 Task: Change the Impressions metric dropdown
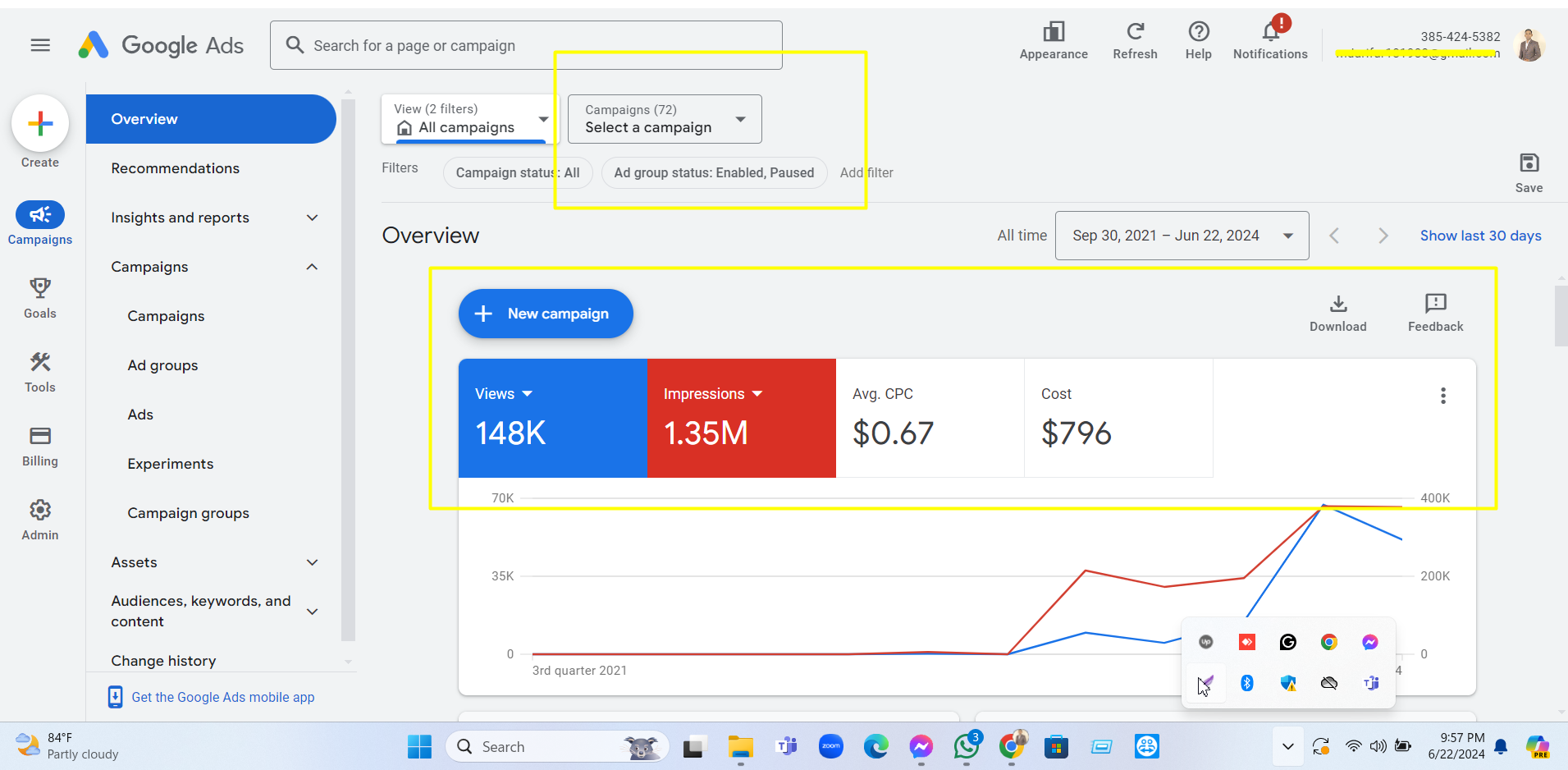(712, 394)
